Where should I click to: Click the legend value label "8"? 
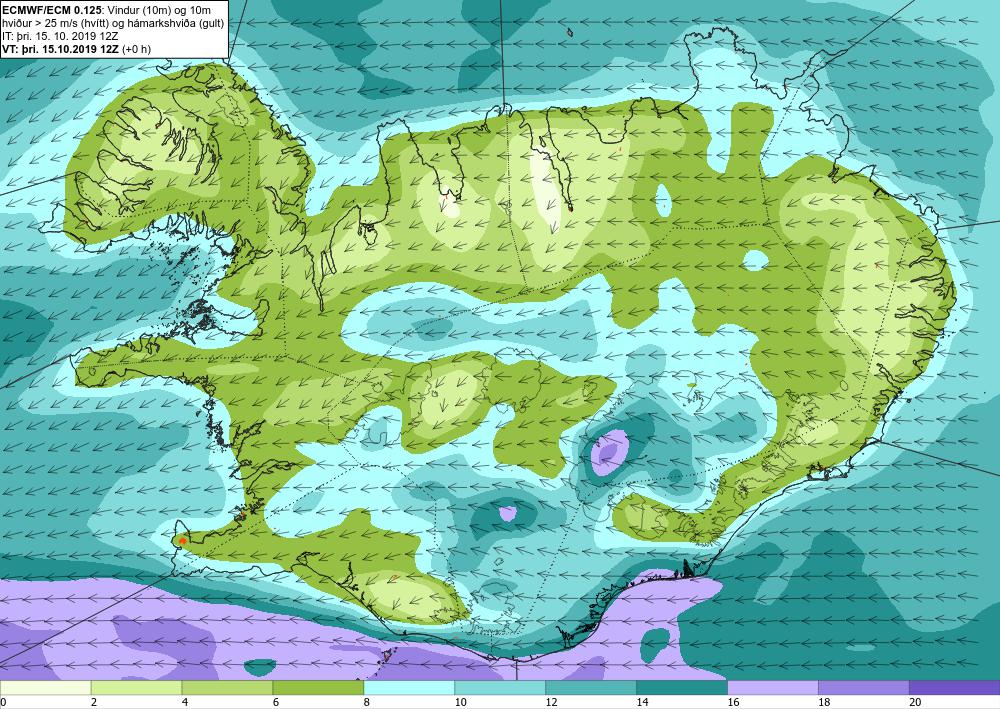click(367, 703)
